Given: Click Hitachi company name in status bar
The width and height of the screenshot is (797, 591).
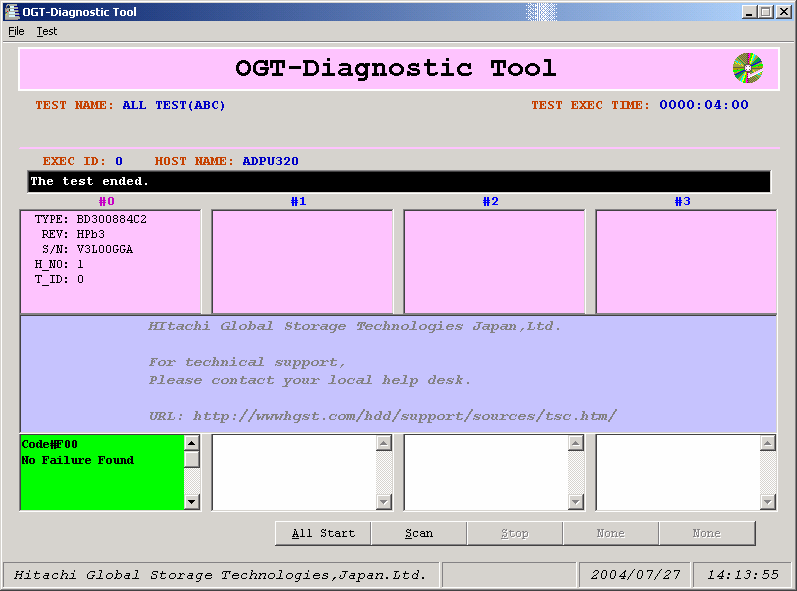Looking at the screenshot, I should pos(220,575).
